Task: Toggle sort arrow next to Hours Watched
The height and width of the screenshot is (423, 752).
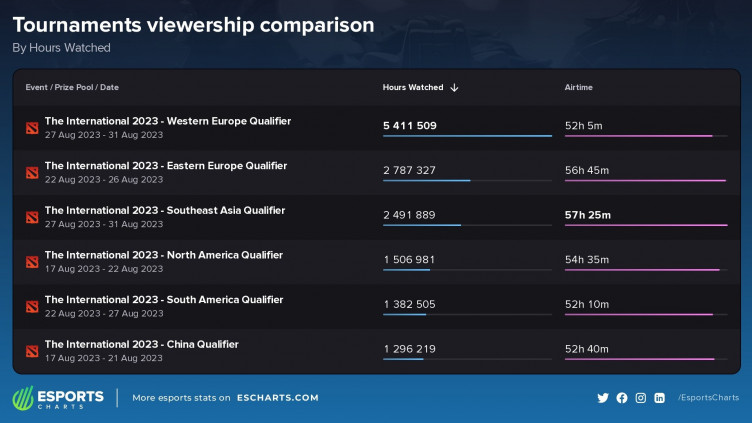Action: coord(454,88)
